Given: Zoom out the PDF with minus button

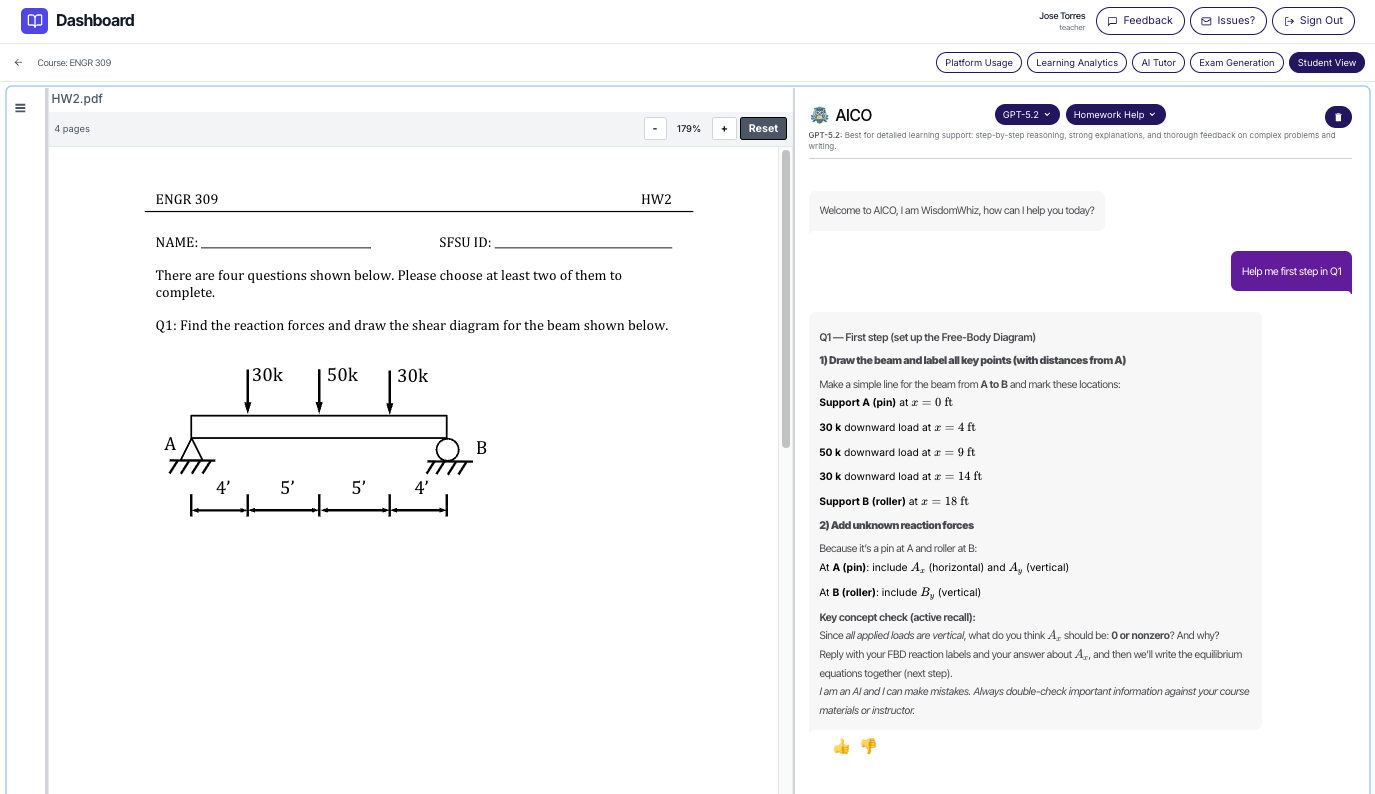Looking at the screenshot, I should click(x=655, y=129).
